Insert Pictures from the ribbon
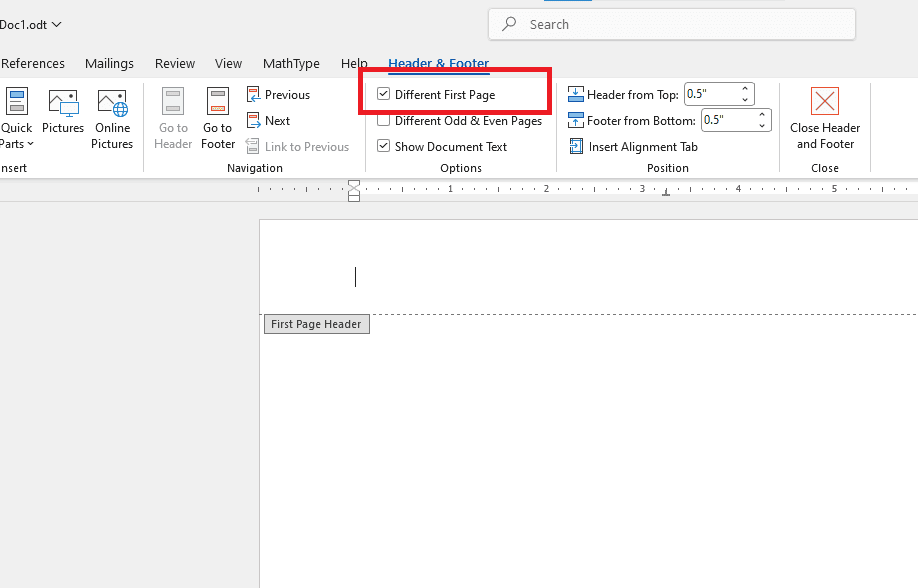Viewport: 918px width, 588px height. (x=63, y=112)
